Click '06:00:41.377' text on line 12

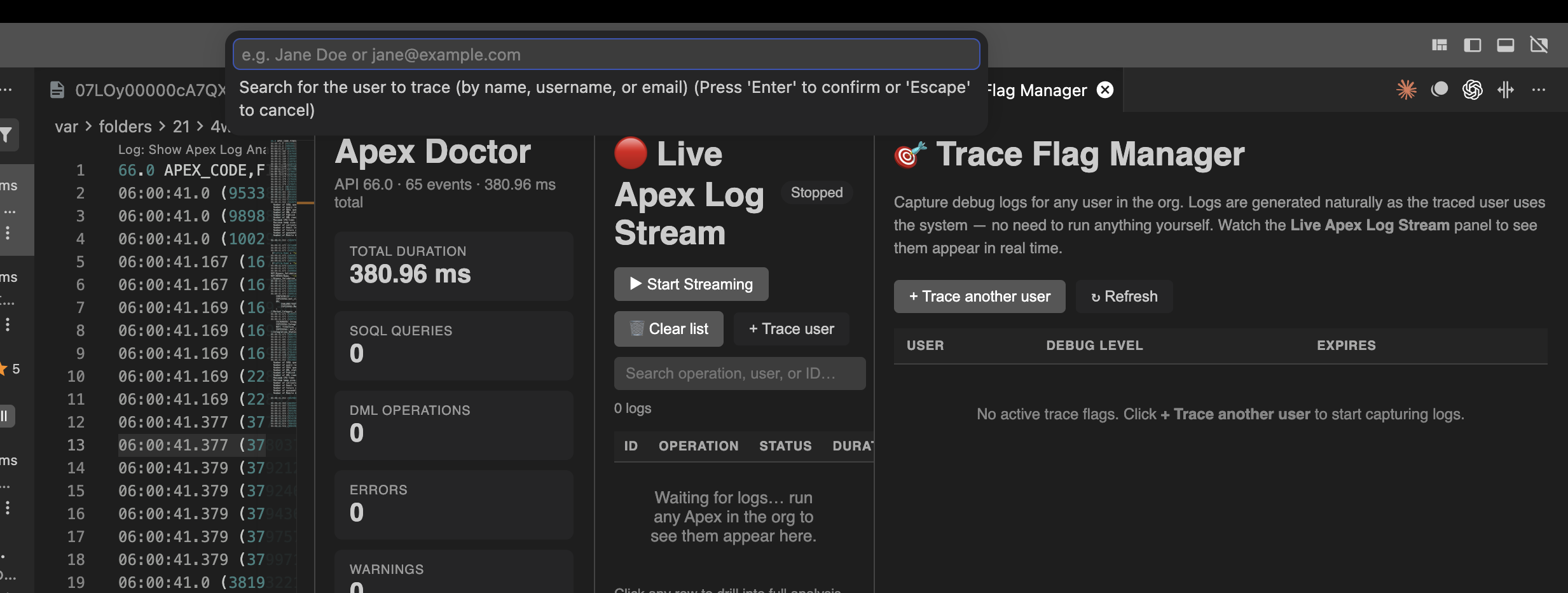(173, 422)
